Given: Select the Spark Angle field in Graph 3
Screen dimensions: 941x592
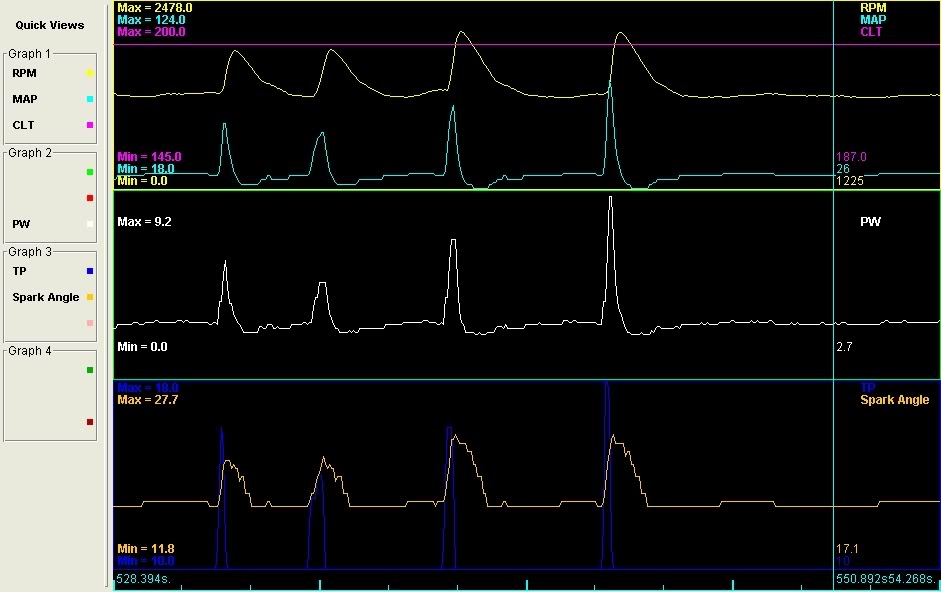Looking at the screenshot, I should (x=46, y=297).
